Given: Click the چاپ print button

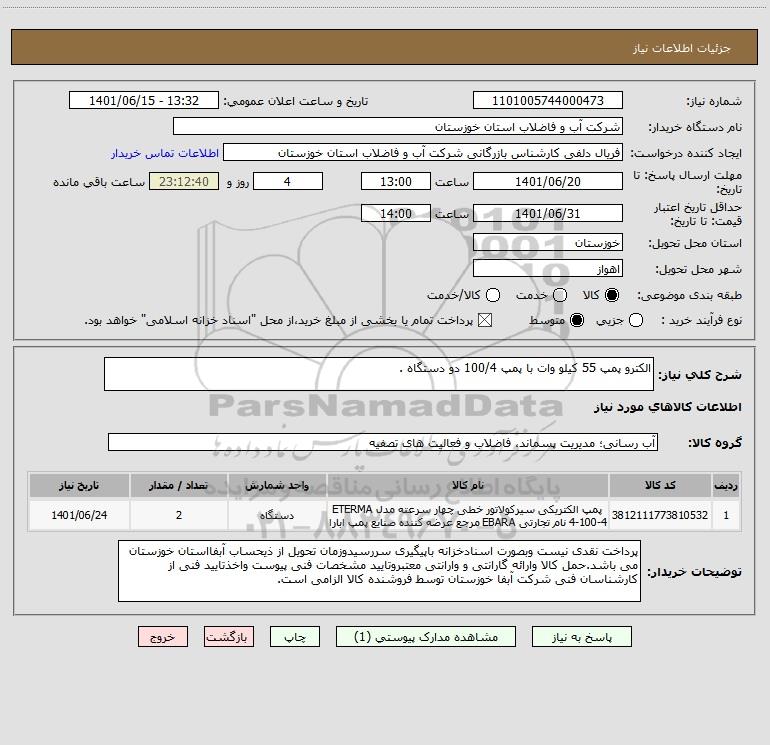Looking at the screenshot, I should click(295, 637).
